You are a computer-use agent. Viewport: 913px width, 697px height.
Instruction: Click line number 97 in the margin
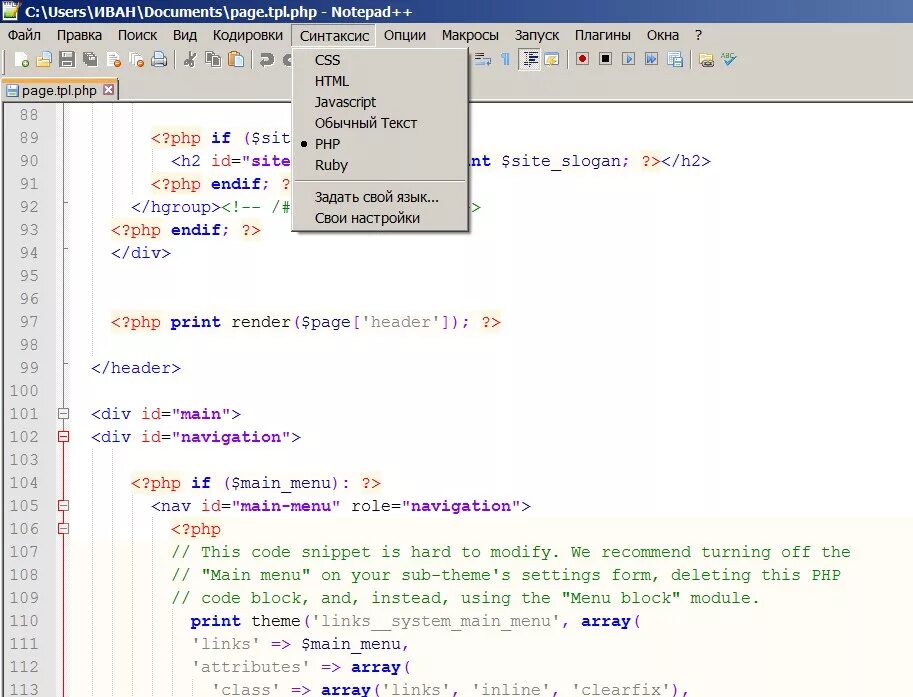click(x=29, y=322)
